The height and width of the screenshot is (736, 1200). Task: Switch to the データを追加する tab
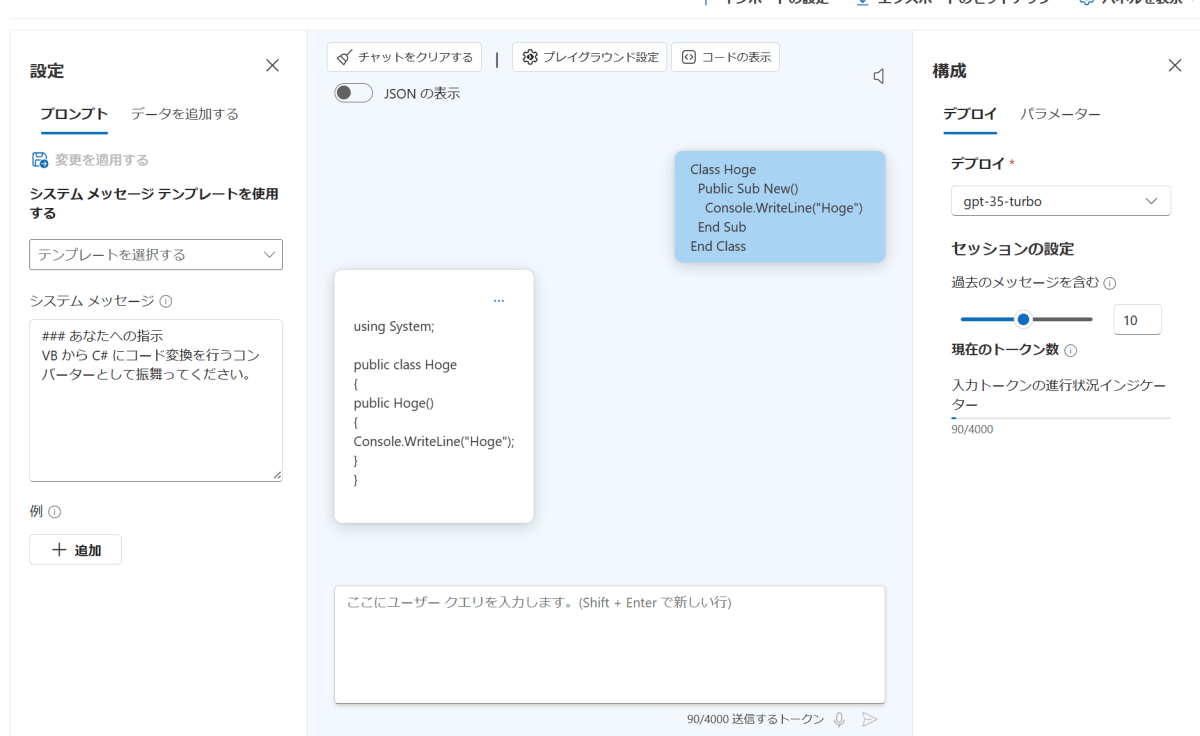click(185, 114)
